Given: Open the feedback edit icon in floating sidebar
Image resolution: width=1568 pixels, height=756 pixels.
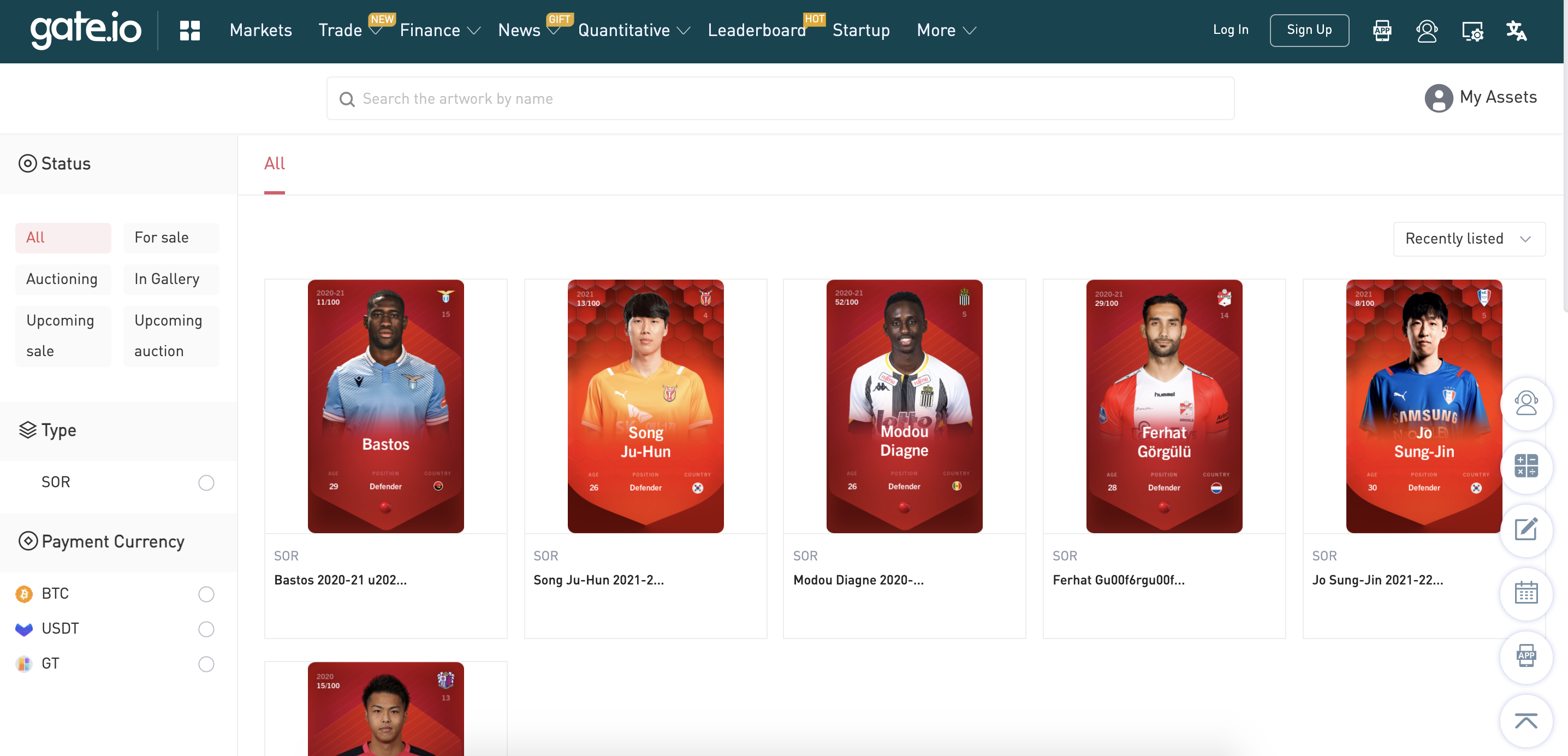Looking at the screenshot, I should [x=1526, y=529].
